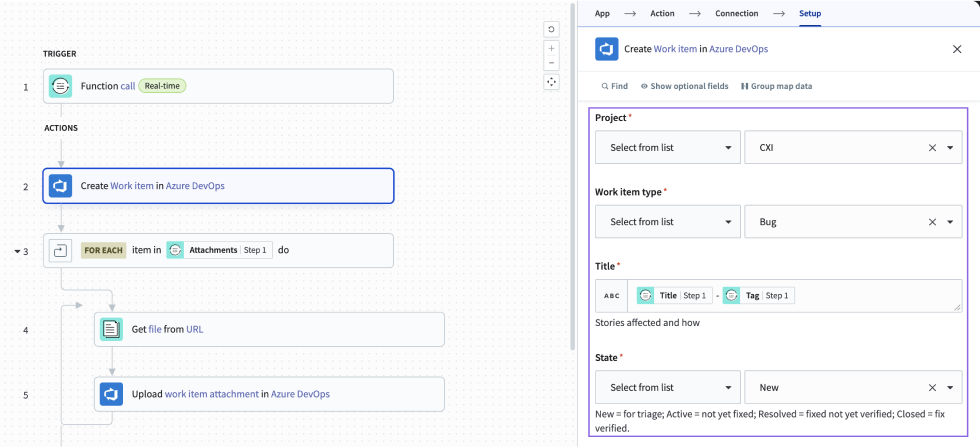This screenshot has height=447, width=980.
Task: Go to the Connection tab
Action: point(736,13)
